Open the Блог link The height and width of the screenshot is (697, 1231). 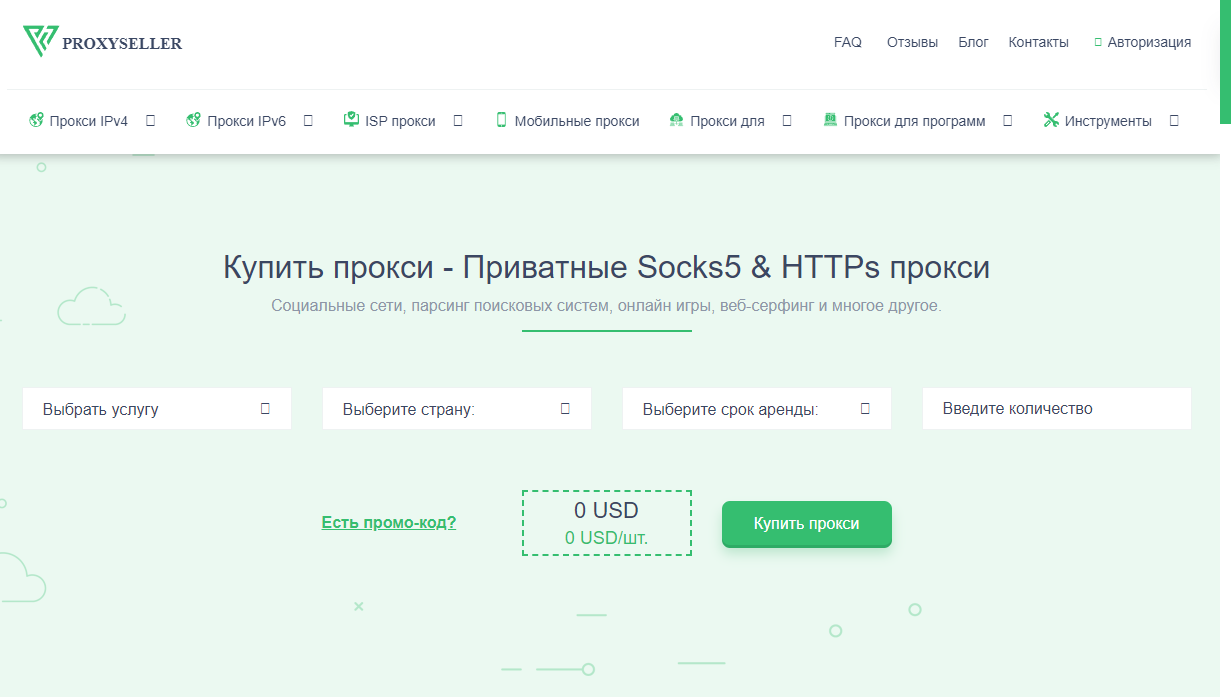(x=973, y=42)
